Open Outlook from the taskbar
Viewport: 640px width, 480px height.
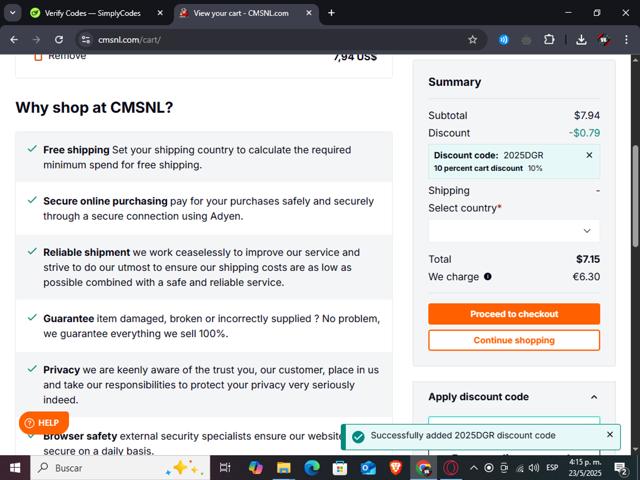(368, 468)
